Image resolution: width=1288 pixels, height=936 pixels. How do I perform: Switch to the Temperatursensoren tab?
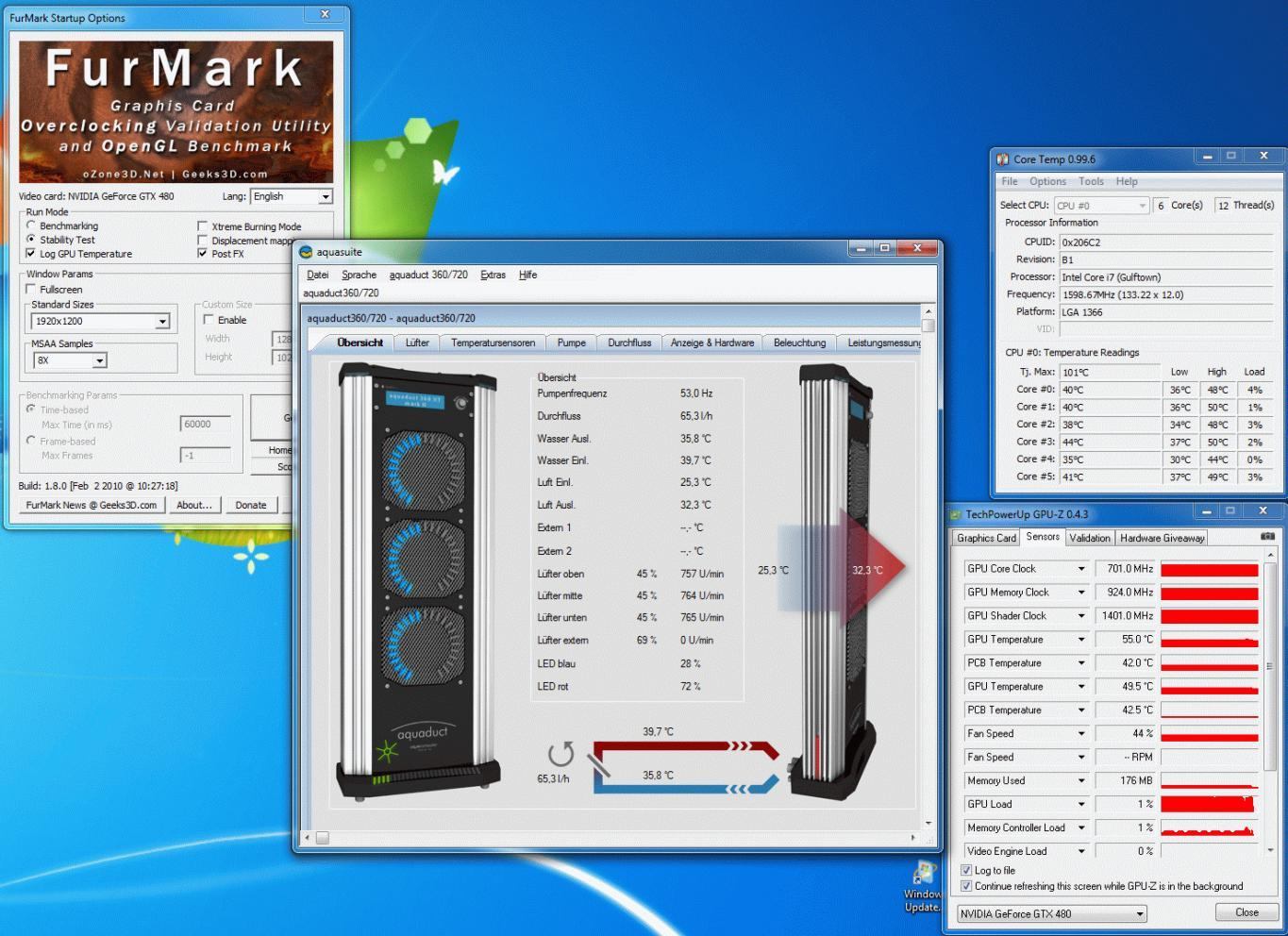493,343
